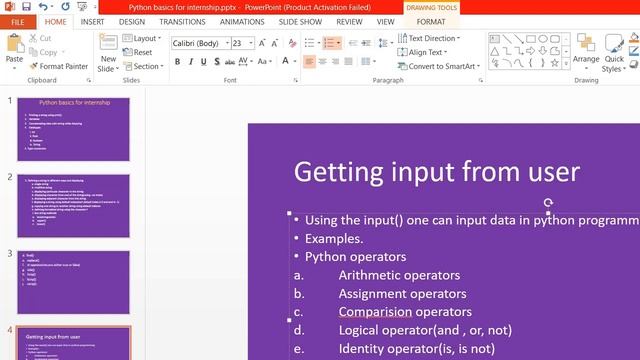Screen dimensions: 640x360
Task: Open the font name Calibri (Body) combo box
Action: pyautogui.click(x=200, y=43)
